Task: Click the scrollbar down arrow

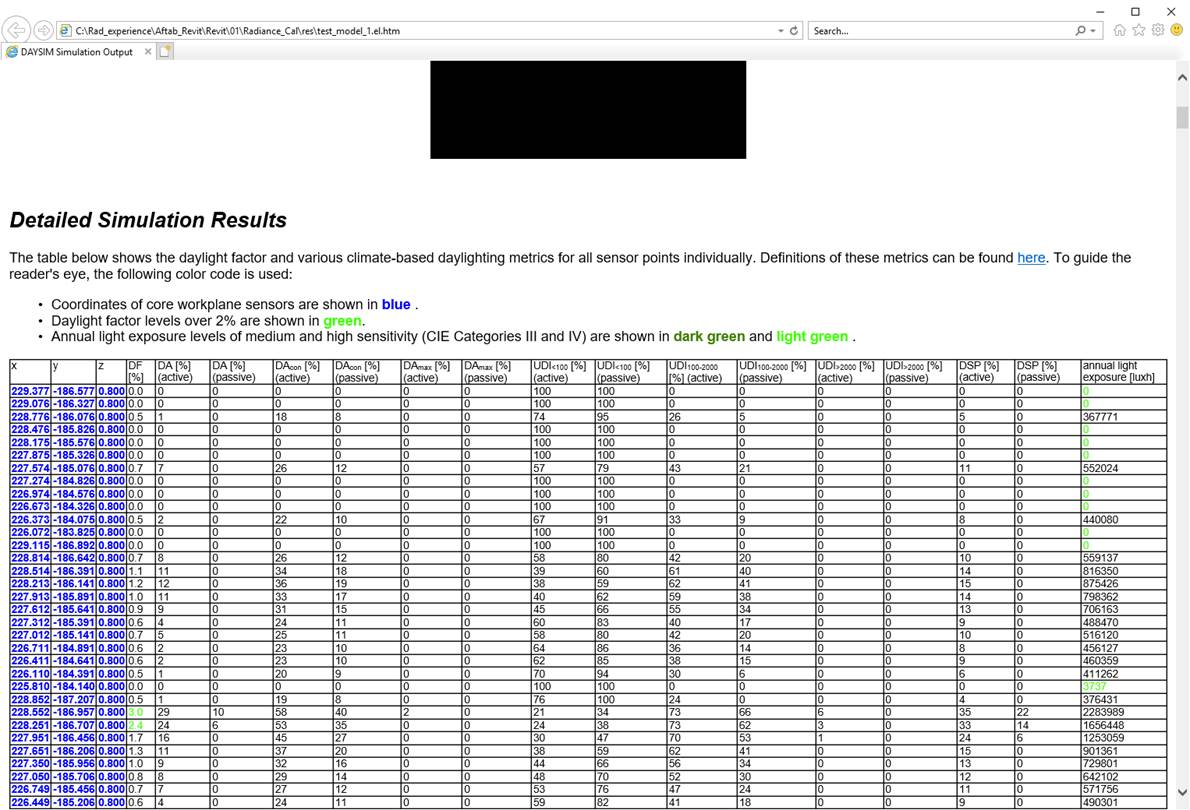Action: coord(1182,792)
